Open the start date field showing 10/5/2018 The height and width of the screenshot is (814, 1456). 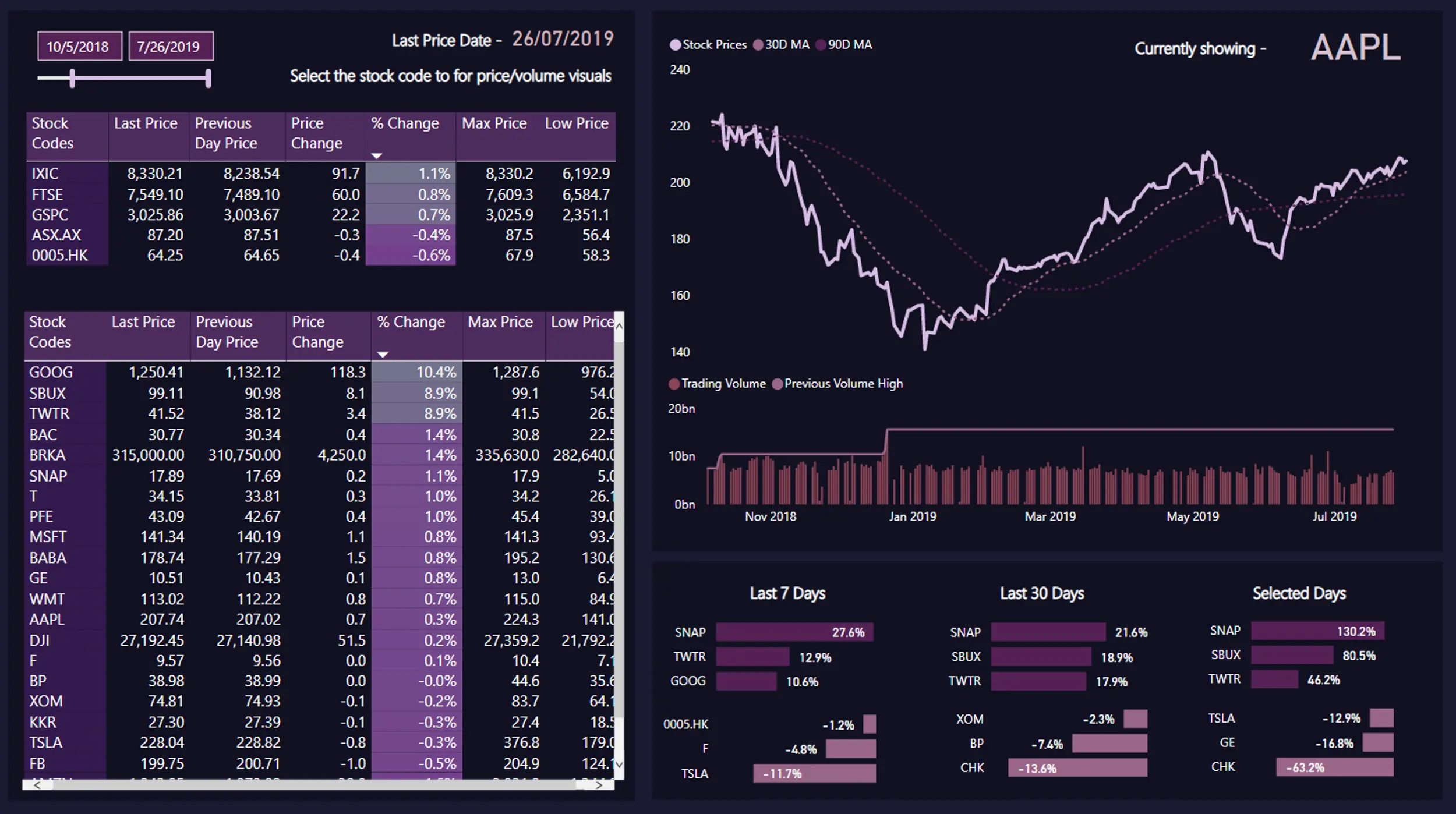coord(79,45)
